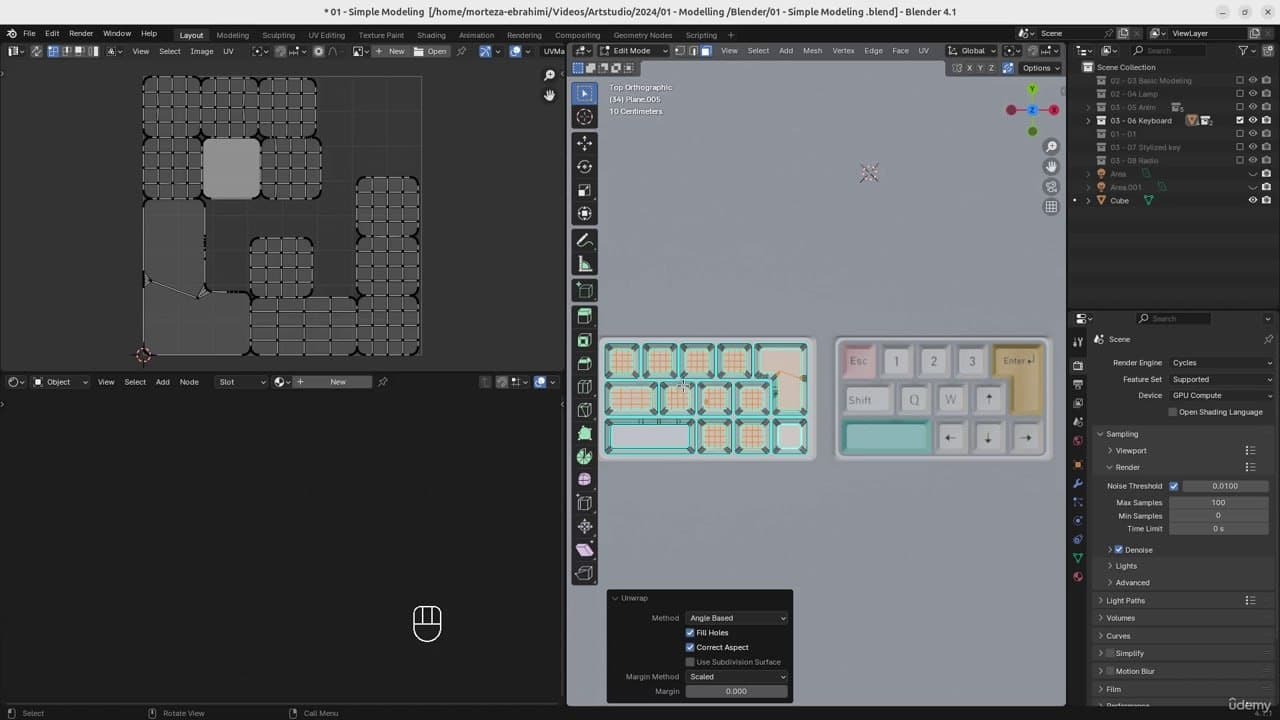Viewport: 1280px width, 720px height.
Task: Choose the Rotate tool in viewport toolbar
Action: coord(585,167)
